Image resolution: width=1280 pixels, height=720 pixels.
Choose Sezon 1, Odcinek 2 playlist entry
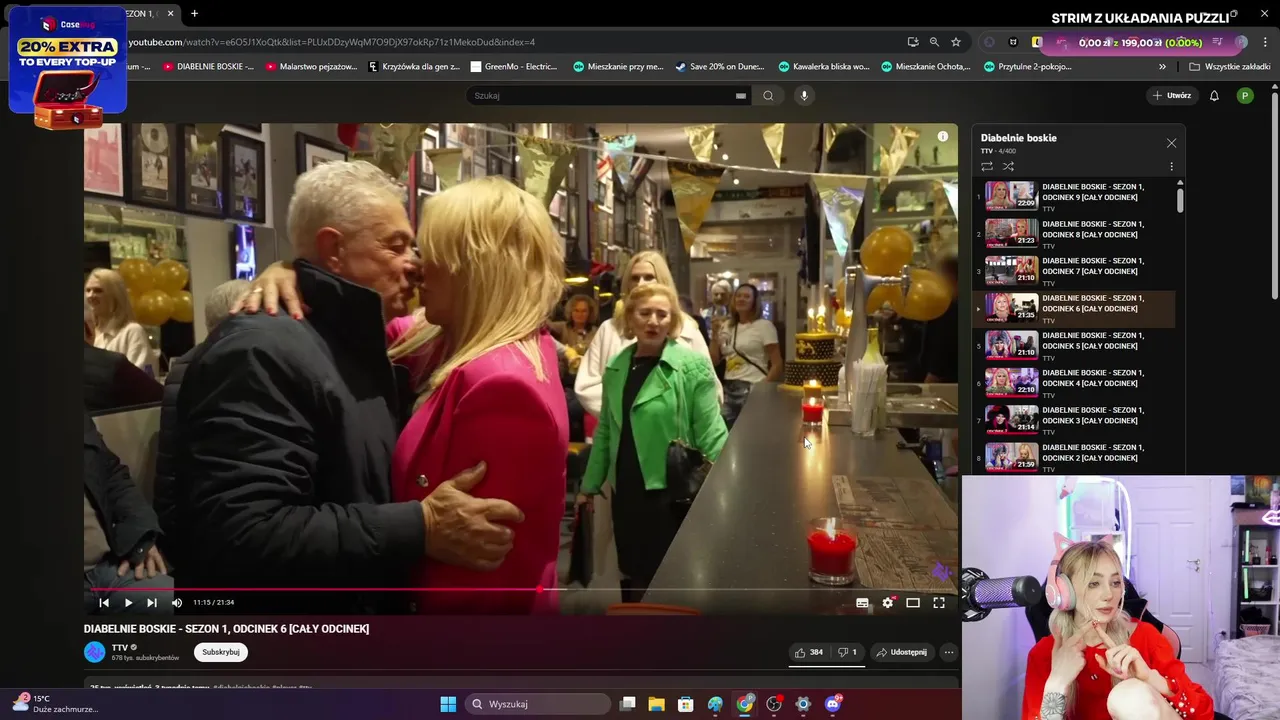point(1075,456)
